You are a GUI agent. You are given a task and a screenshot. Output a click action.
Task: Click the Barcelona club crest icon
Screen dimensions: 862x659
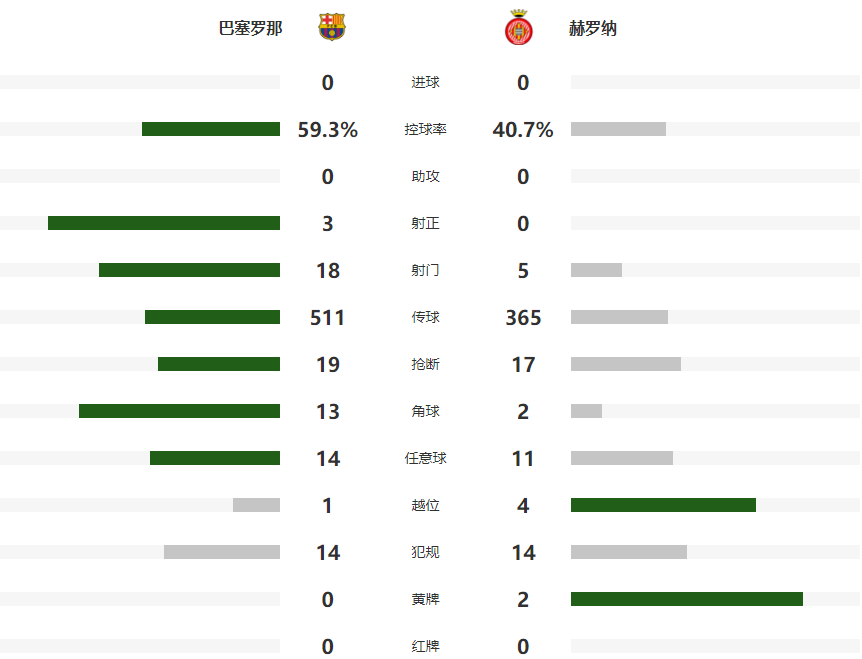pos(331,27)
